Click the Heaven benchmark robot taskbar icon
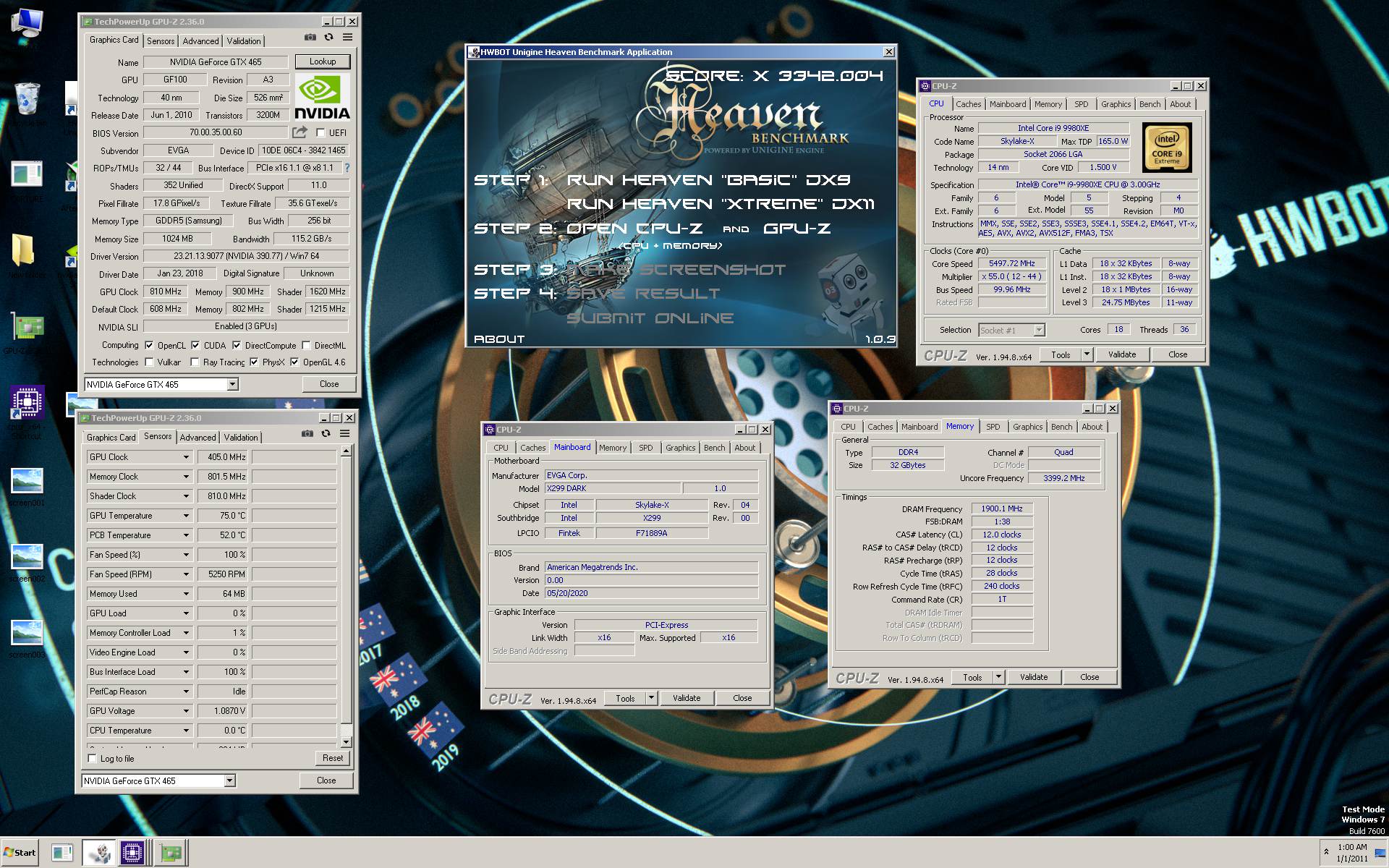The height and width of the screenshot is (868, 1389). pos(99,853)
